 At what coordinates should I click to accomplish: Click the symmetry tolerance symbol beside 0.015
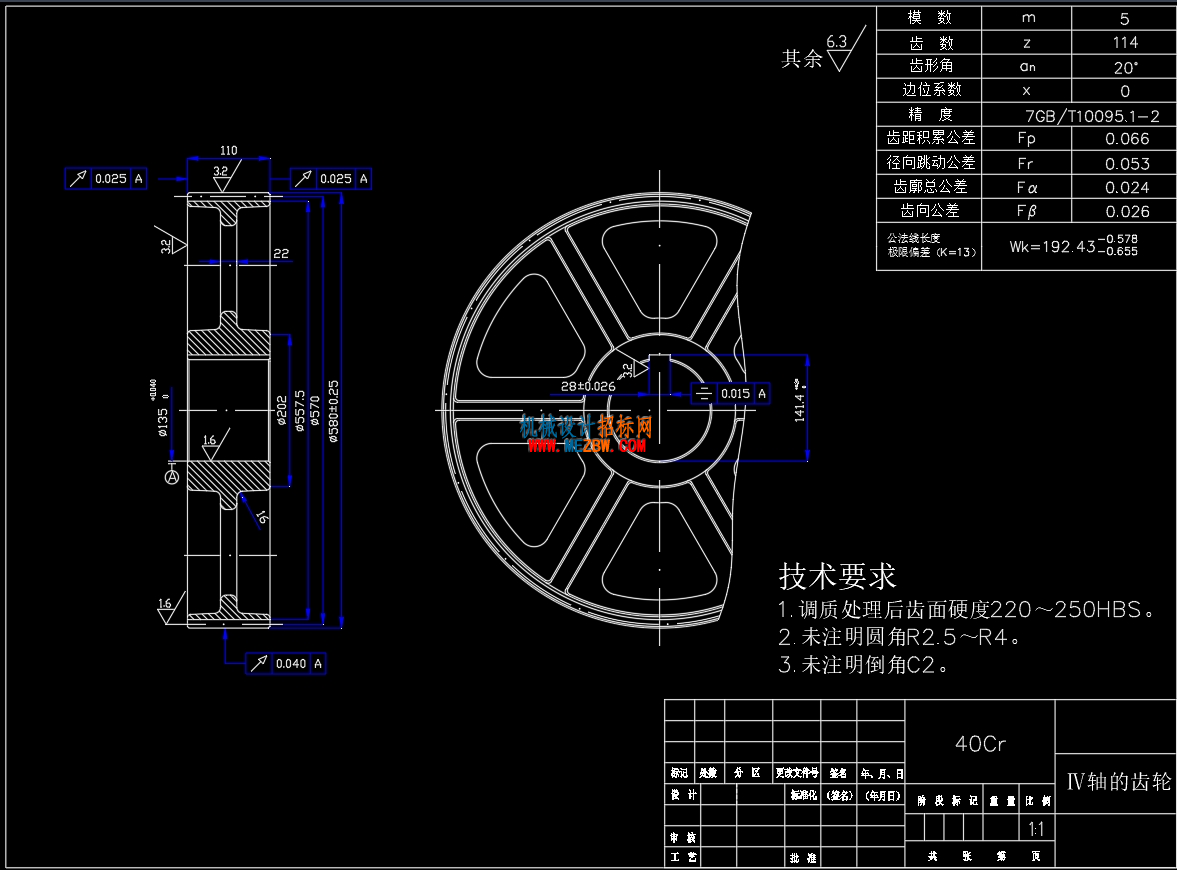tap(703, 393)
